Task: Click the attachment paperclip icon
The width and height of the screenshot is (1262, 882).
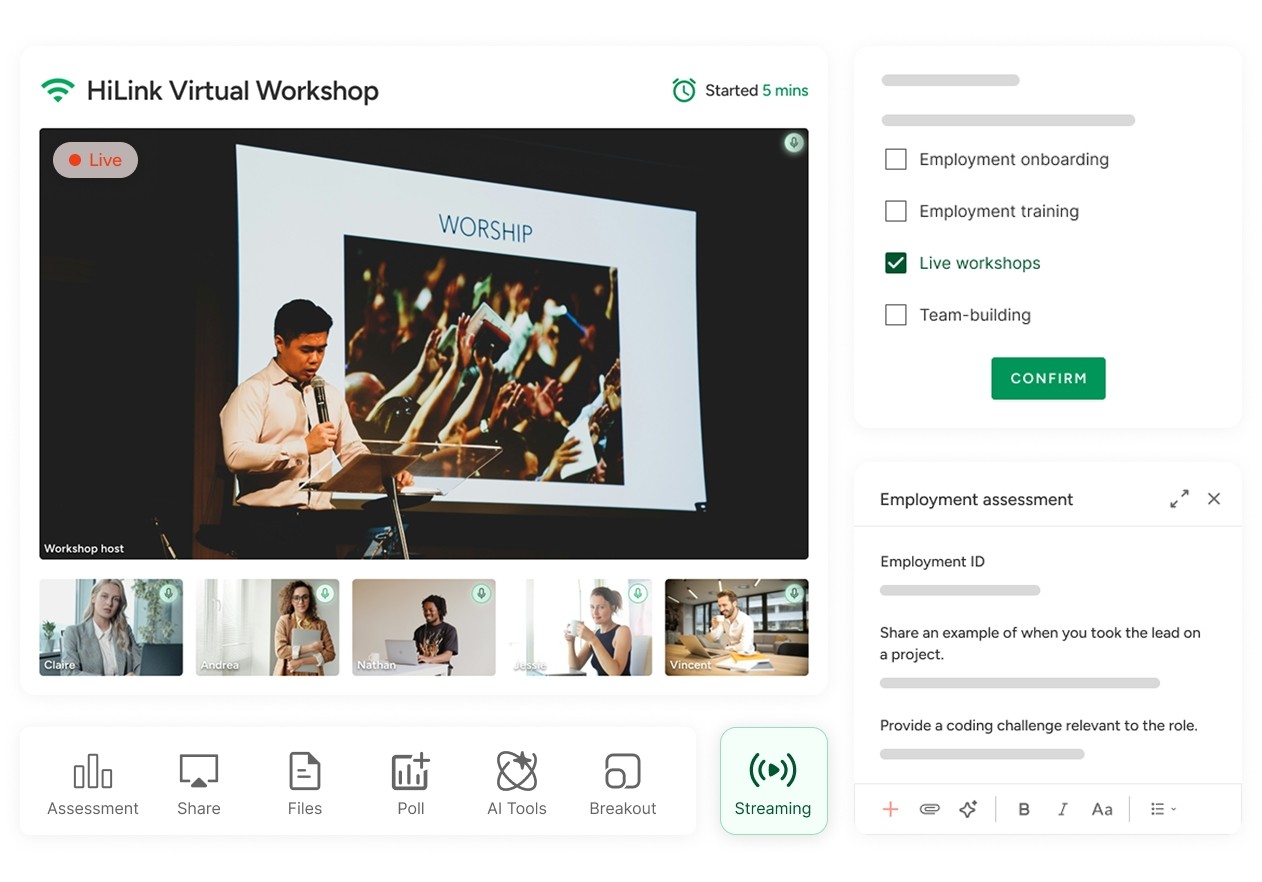Action: pyautogui.click(x=930, y=809)
